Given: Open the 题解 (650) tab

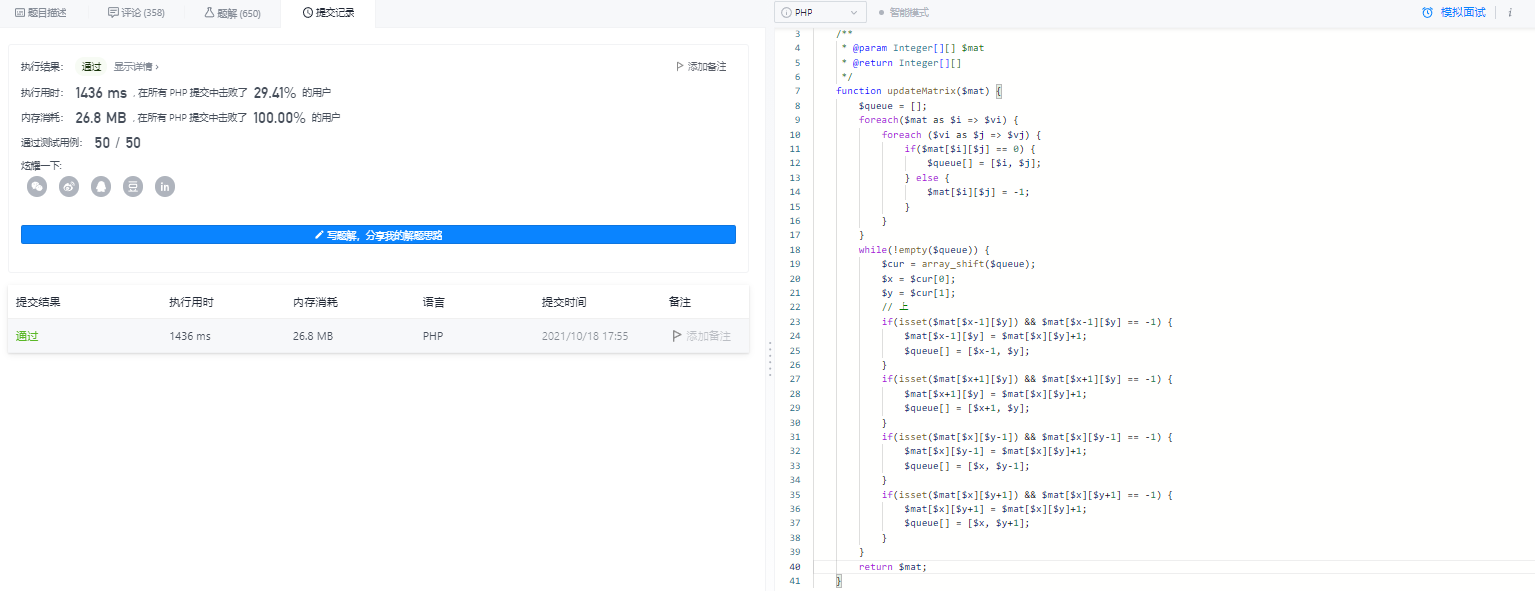Looking at the screenshot, I should click(232, 13).
